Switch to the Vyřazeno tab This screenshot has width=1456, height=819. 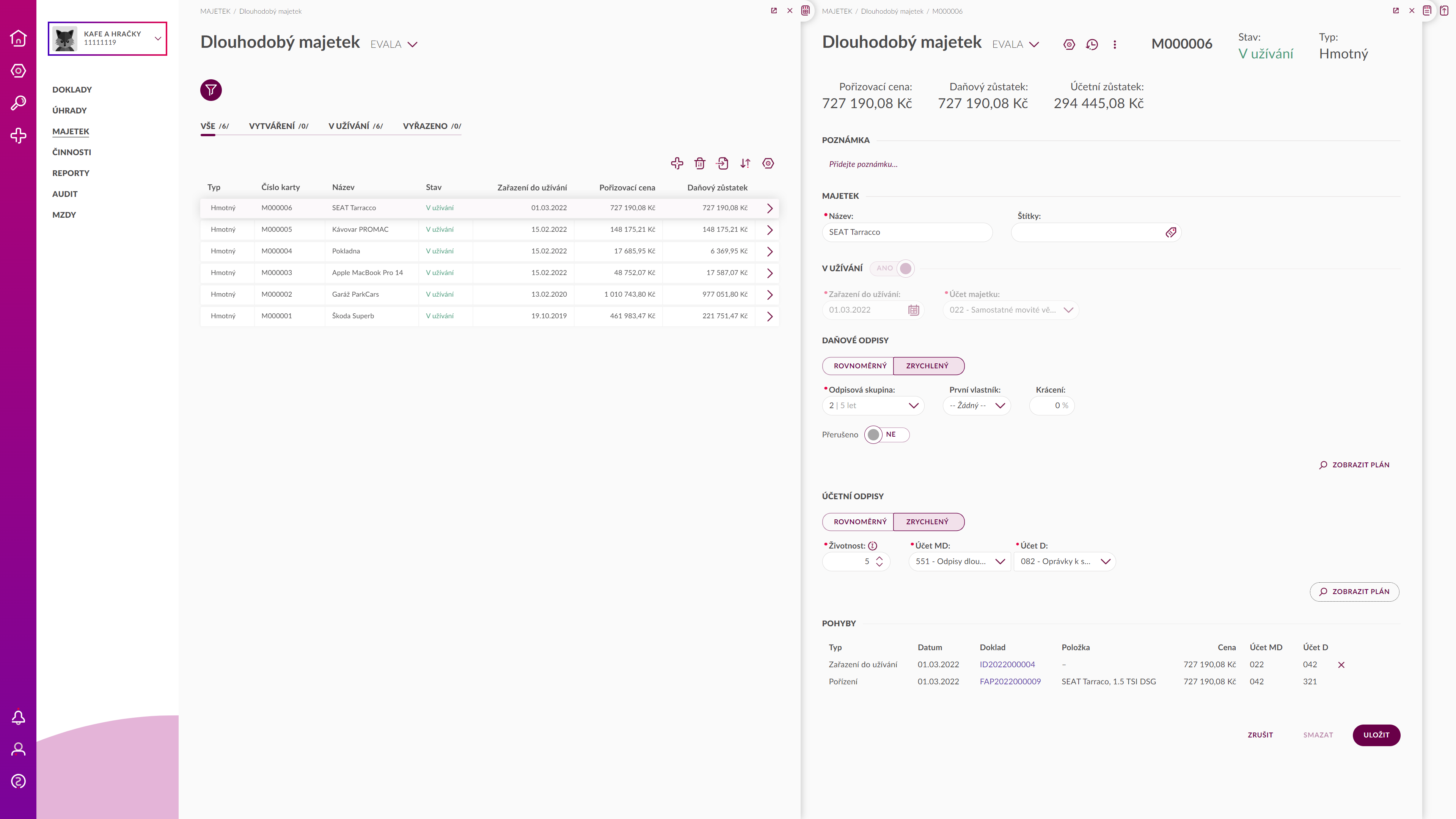tap(432, 126)
